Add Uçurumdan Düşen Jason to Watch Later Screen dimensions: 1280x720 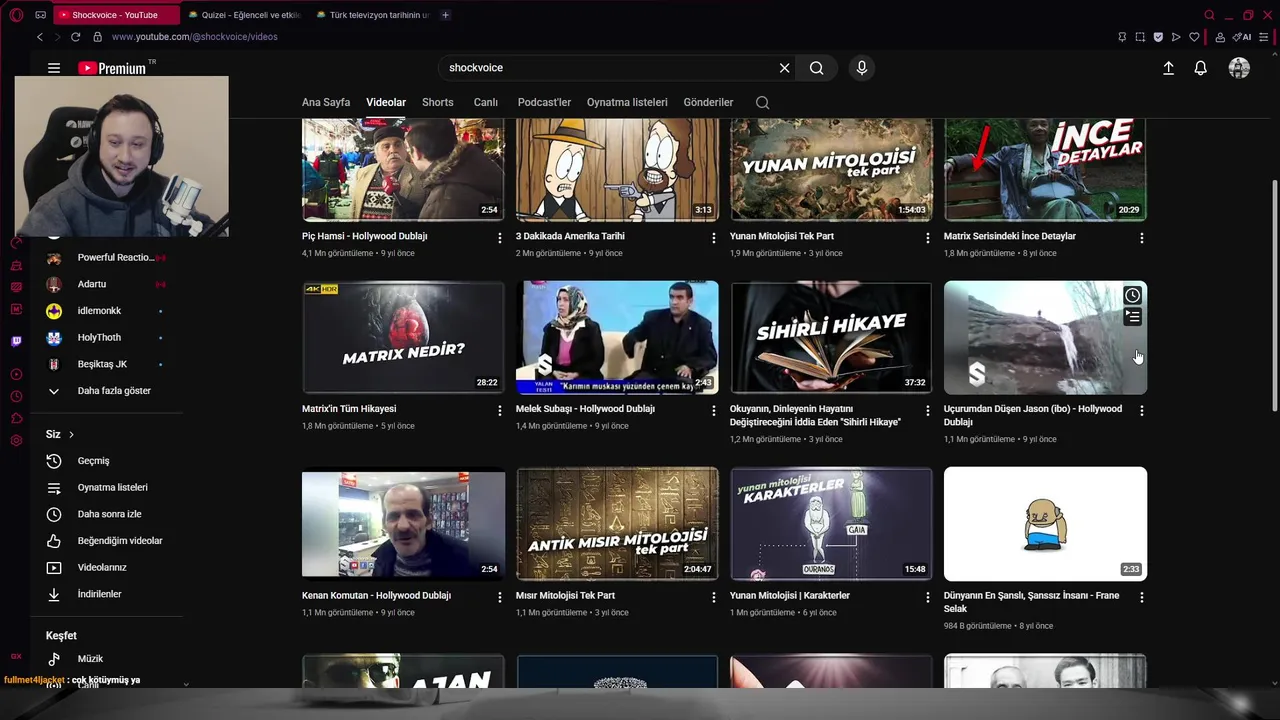pos(1131,295)
